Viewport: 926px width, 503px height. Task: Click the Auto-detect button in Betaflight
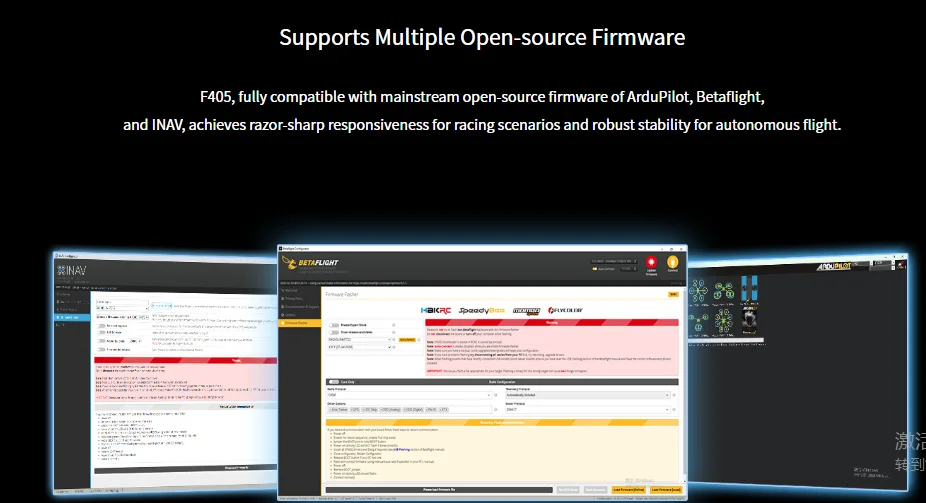pos(407,339)
